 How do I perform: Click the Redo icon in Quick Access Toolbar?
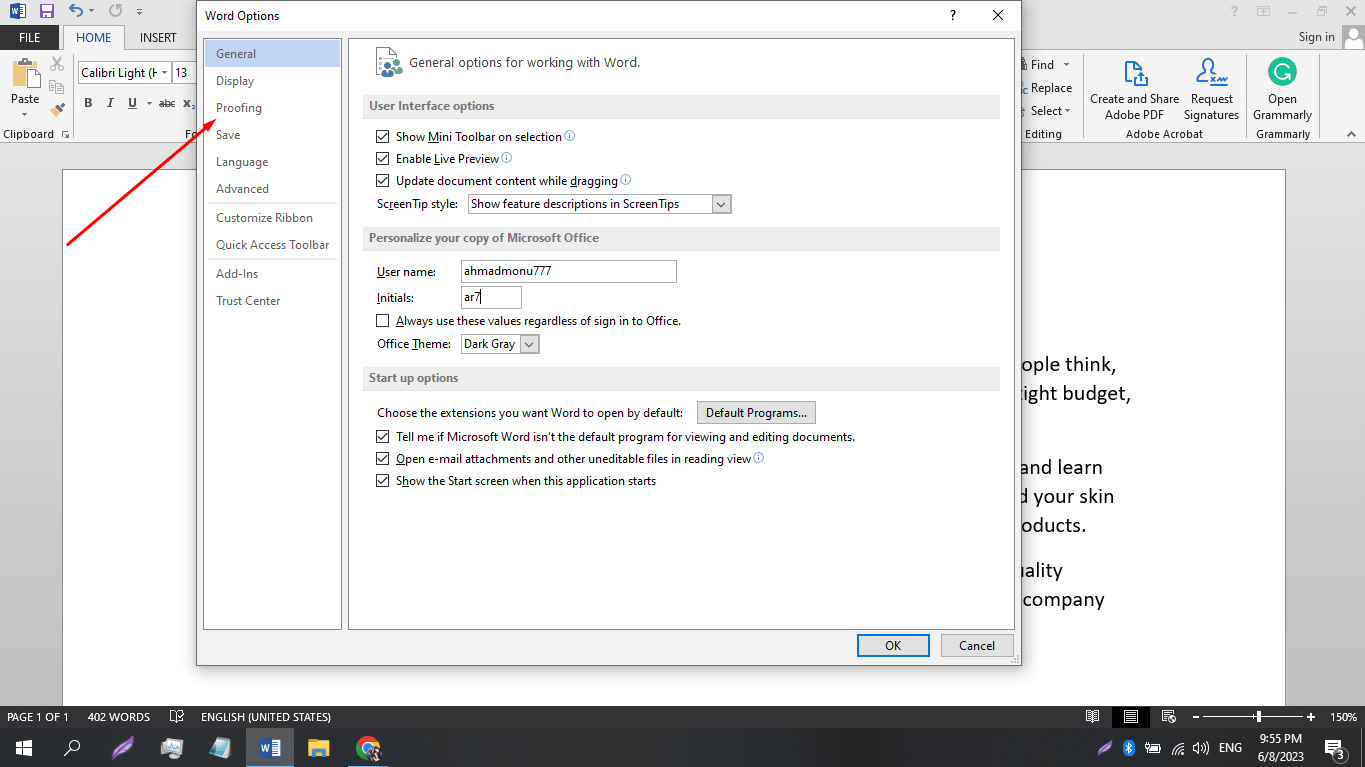115,11
